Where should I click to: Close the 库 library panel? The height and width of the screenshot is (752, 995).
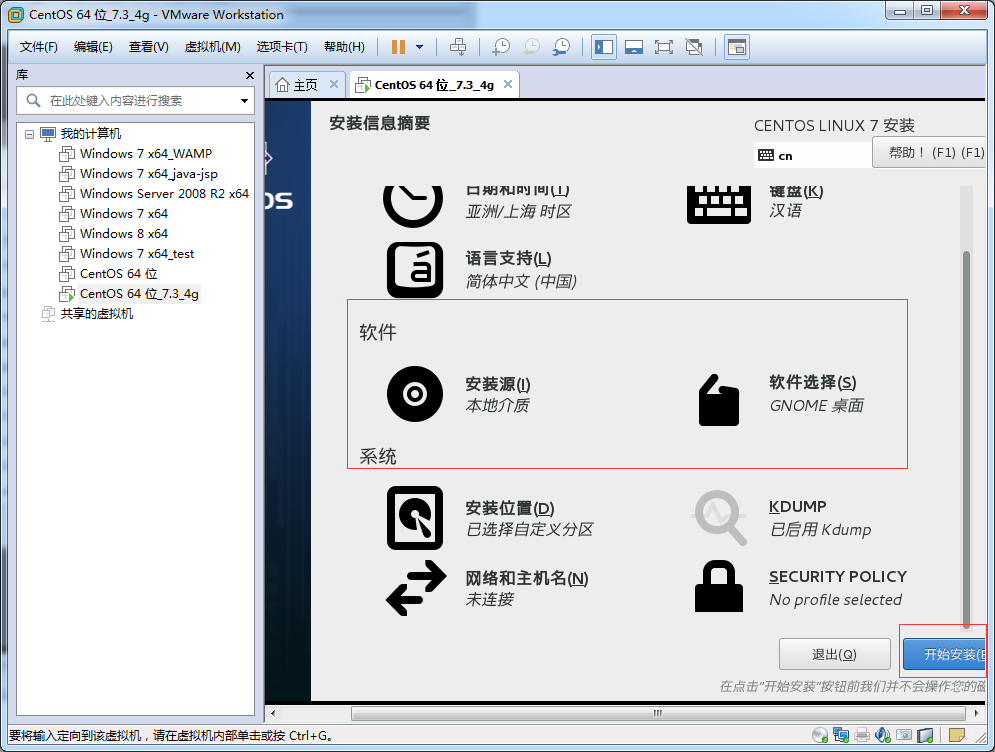(x=250, y=76)
